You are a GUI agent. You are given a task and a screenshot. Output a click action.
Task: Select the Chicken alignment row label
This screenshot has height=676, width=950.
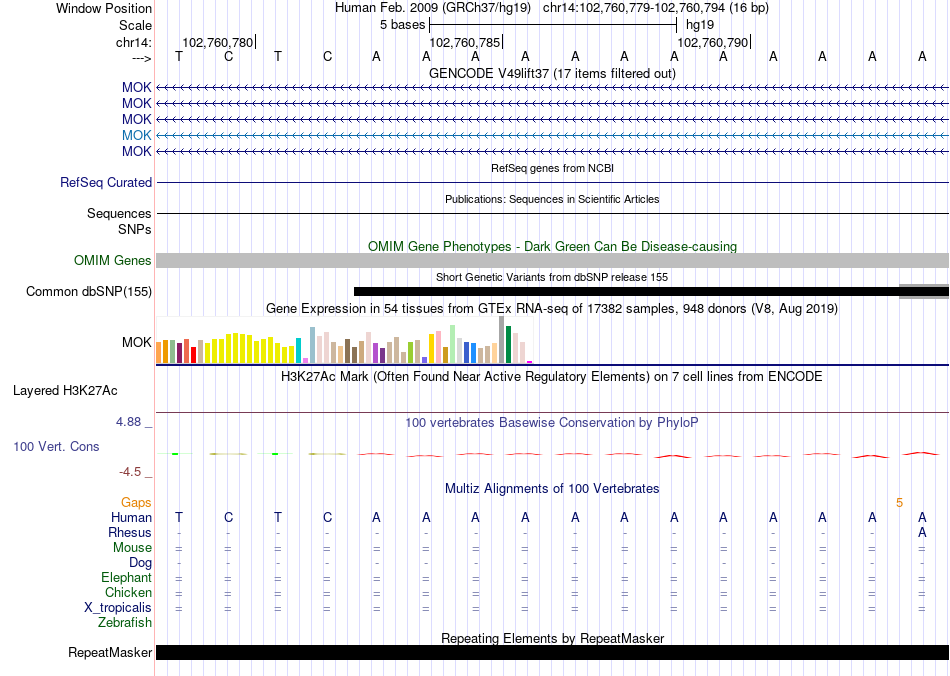tap(128, 592)
